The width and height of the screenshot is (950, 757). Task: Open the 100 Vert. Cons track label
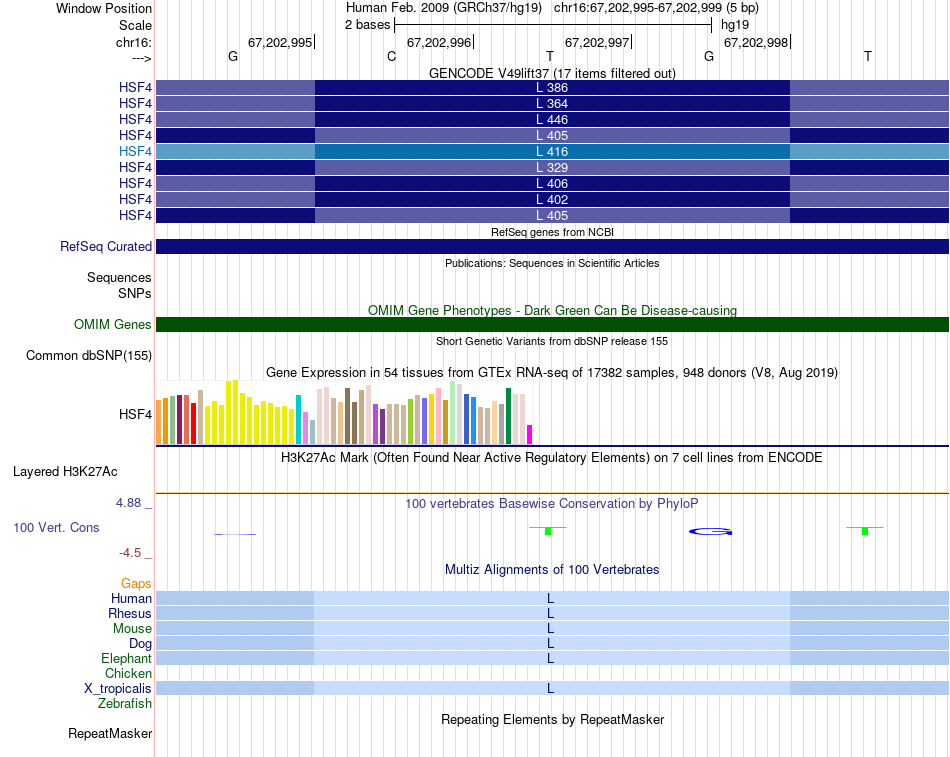pos(56,527)
